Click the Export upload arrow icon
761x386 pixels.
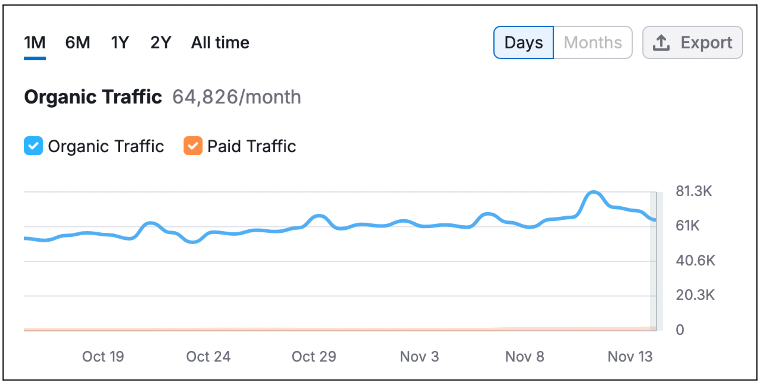pyautogui.click(x=661, y=43)
